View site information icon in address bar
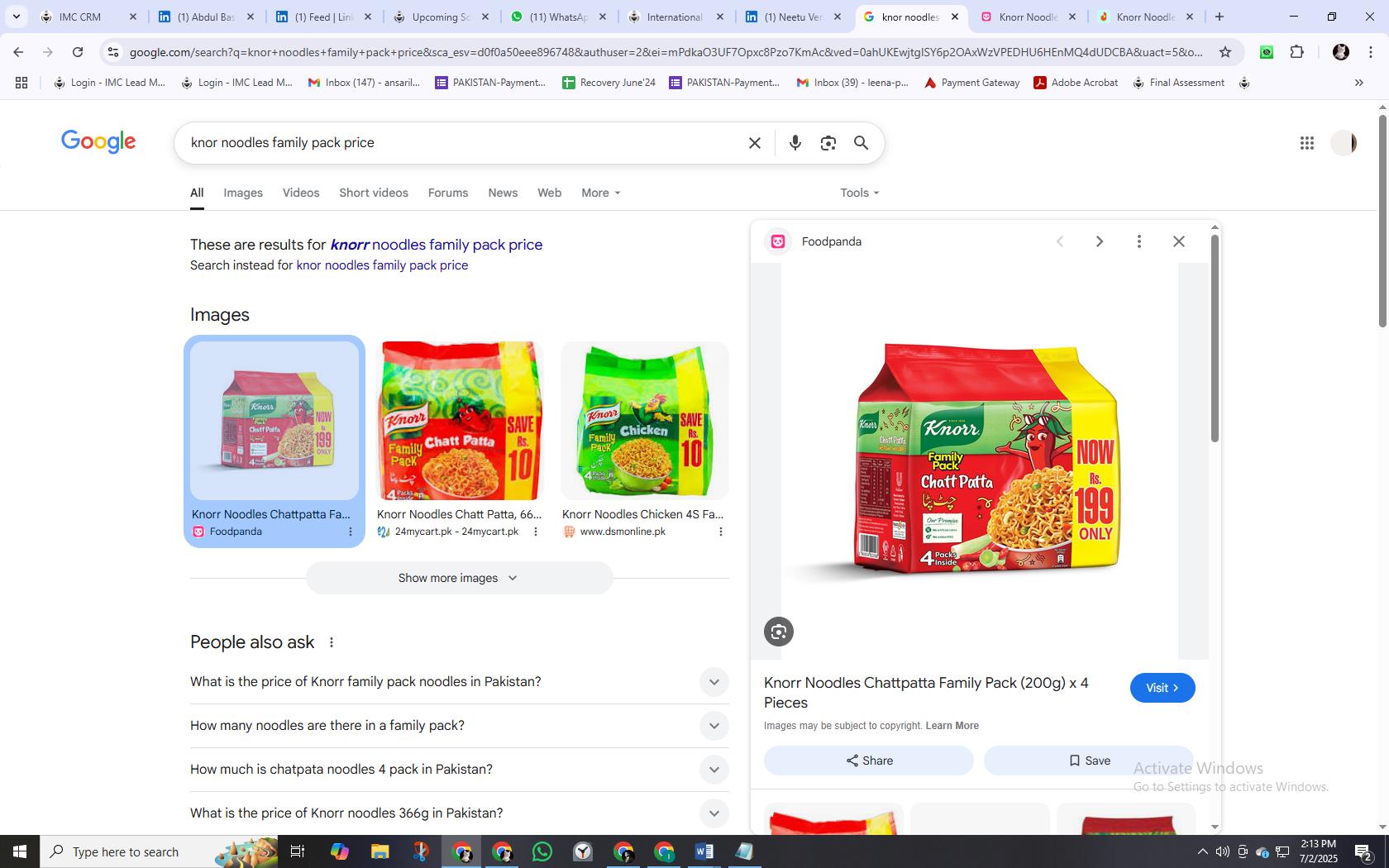Screen dimensions: 1389x868 click(113, 52)
